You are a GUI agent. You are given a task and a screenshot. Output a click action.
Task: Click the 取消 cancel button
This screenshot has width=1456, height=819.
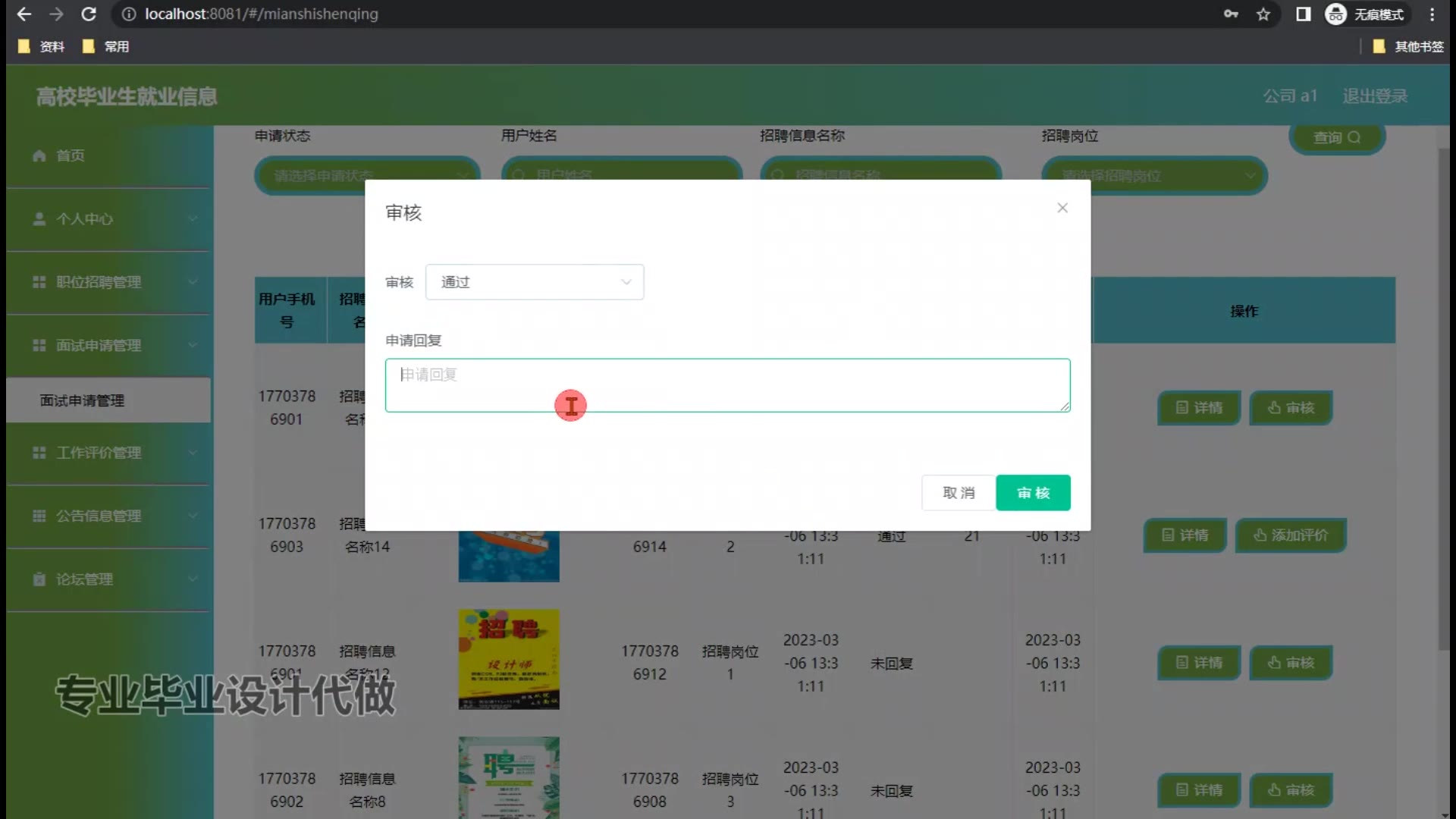click(x=959, y=493)
